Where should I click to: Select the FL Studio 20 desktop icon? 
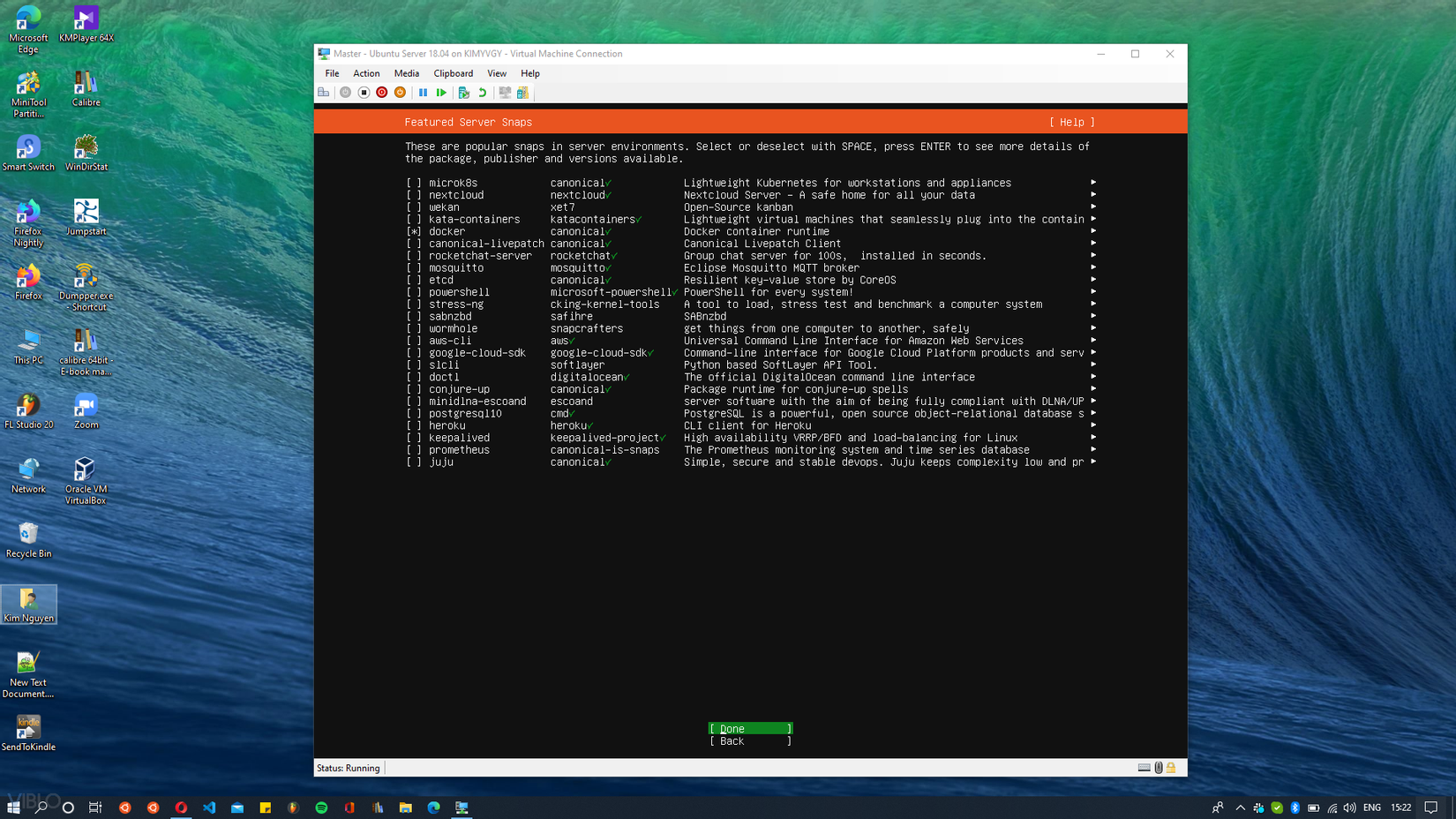[x=28, y=411]
